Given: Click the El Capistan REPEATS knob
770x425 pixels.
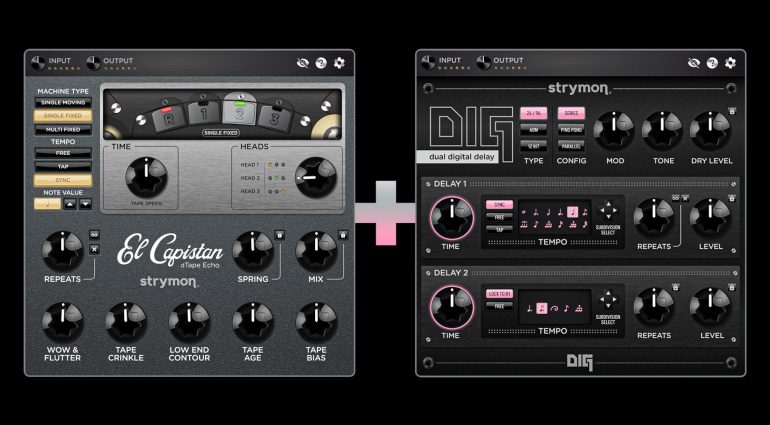Looking at the screenshot, I should tap(62, 252).
